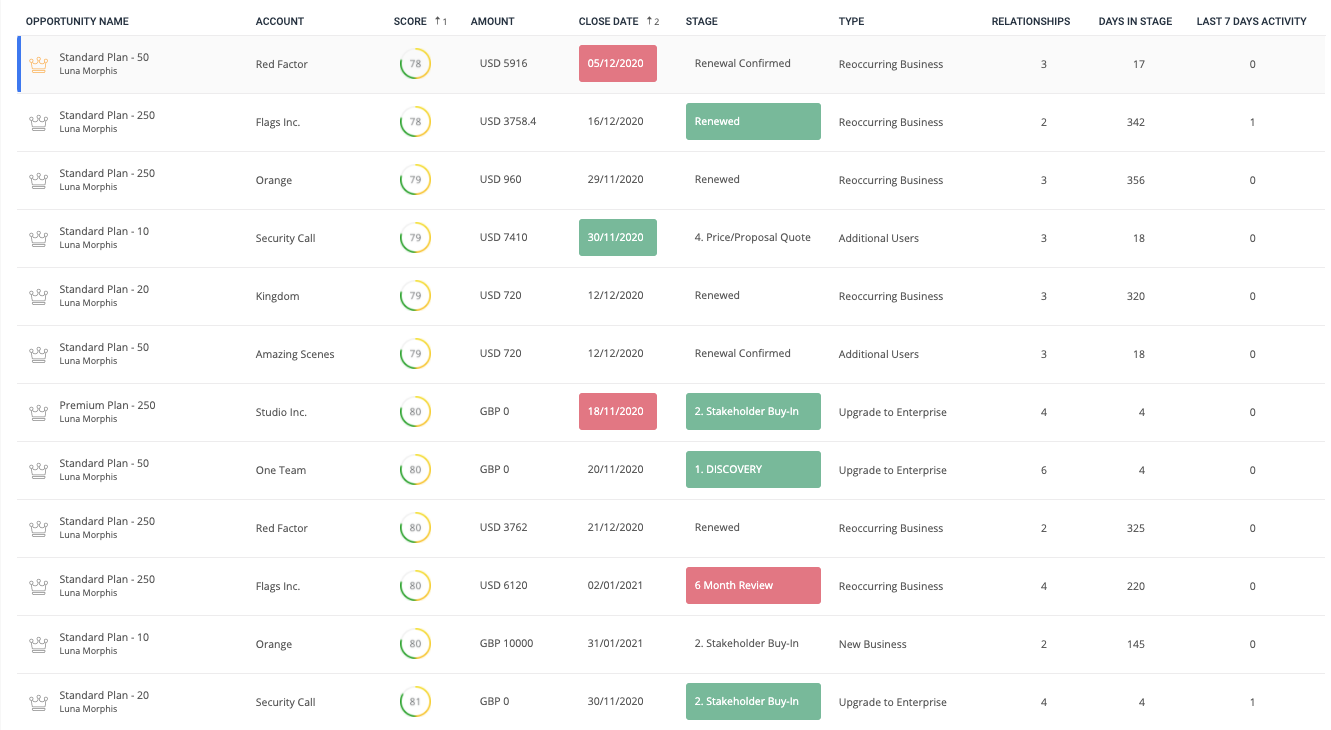Select the GBP 10000 amount cell

(x=506, y=644)
